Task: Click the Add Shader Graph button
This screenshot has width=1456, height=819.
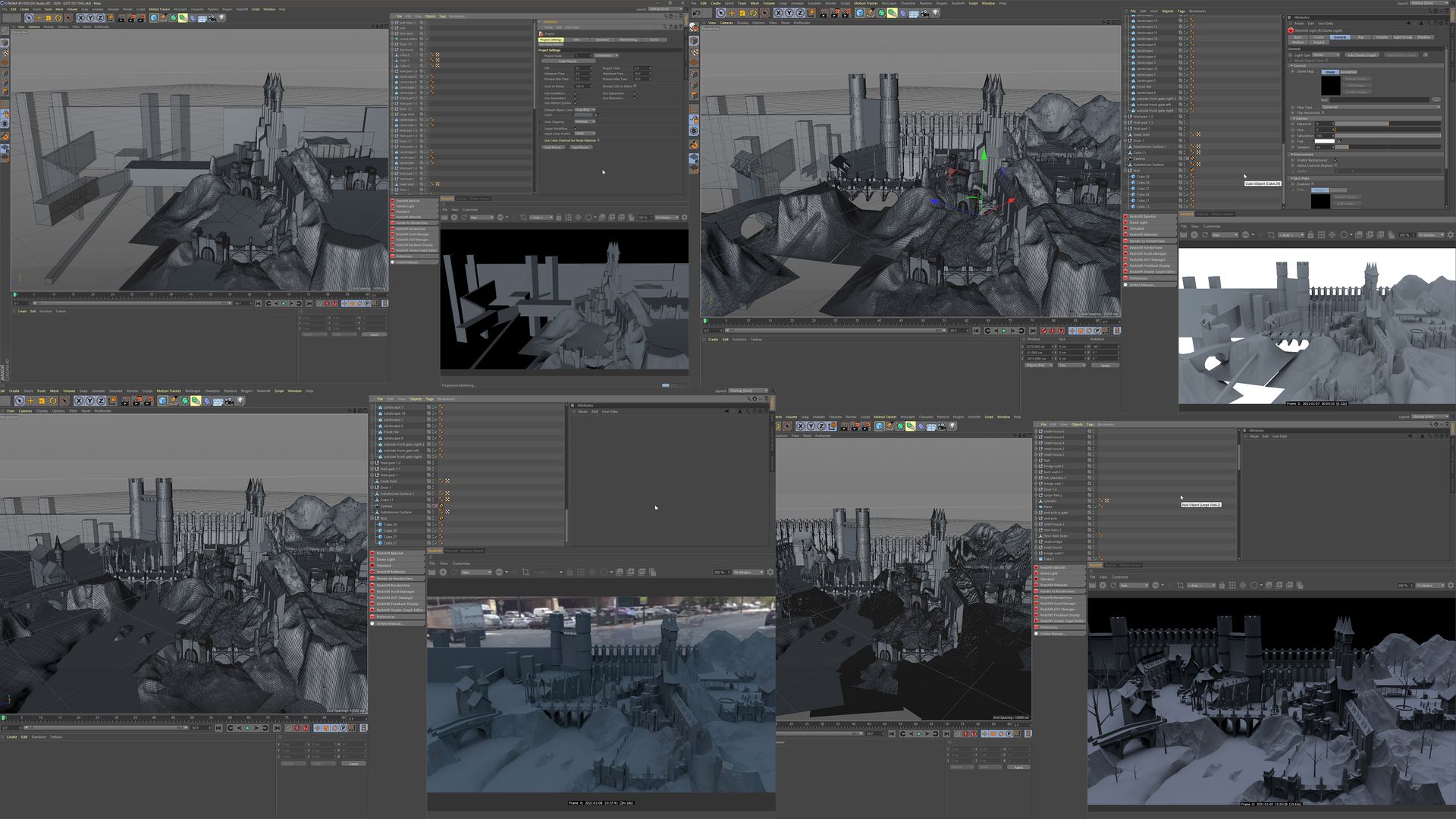Action: [x=1362, y=55]
